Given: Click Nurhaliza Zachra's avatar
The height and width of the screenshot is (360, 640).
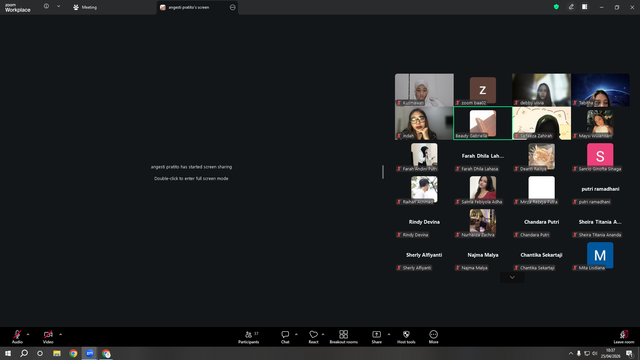Looking at the screenshot, I should point(483,221).
